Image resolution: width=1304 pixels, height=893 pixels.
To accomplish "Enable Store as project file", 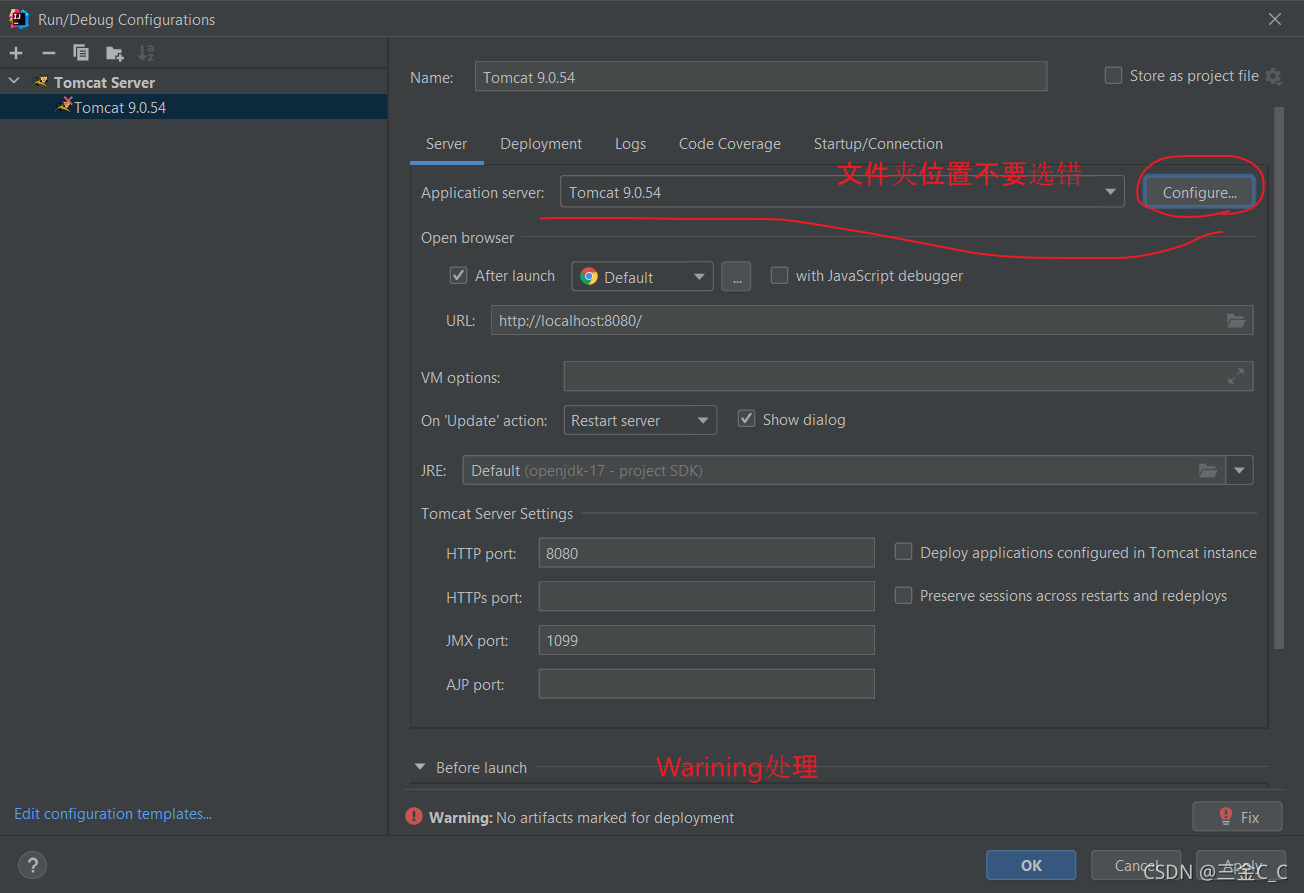I will click(1113, 76).
